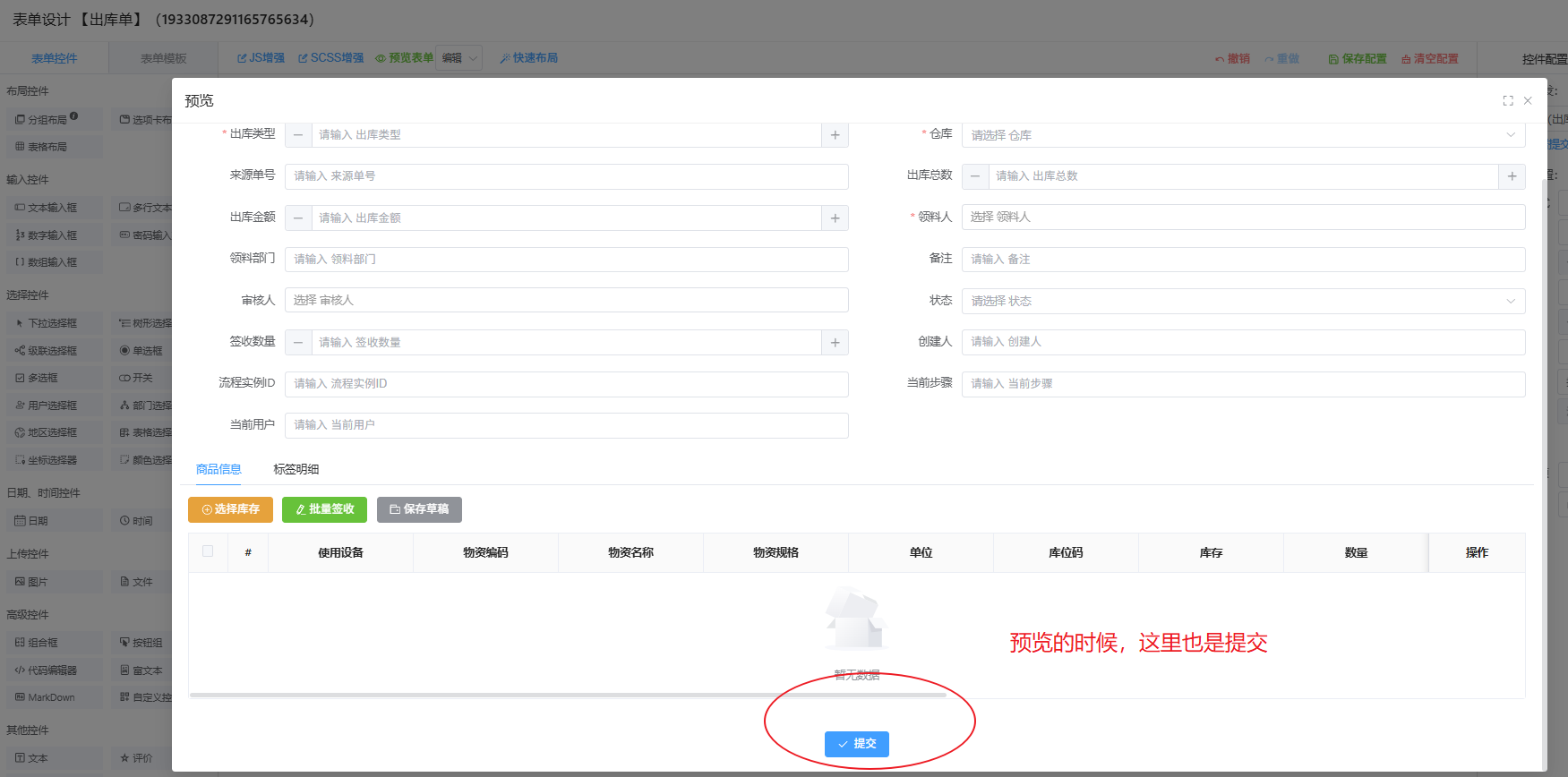
Task: Click the 撤销 undo button
Action: [x=1232, y=59]
